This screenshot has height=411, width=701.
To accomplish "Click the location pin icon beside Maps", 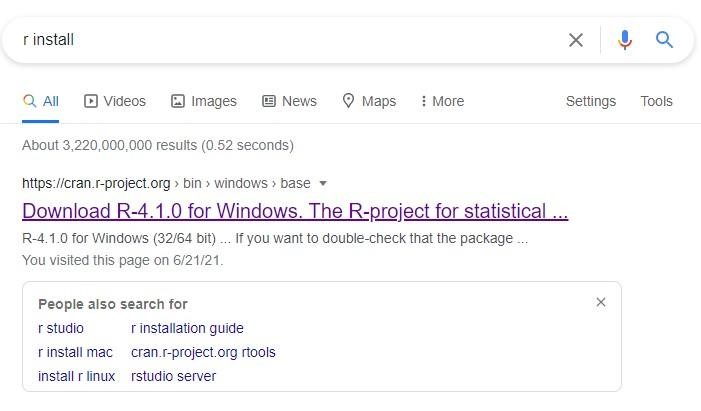I will coord(348,101).
